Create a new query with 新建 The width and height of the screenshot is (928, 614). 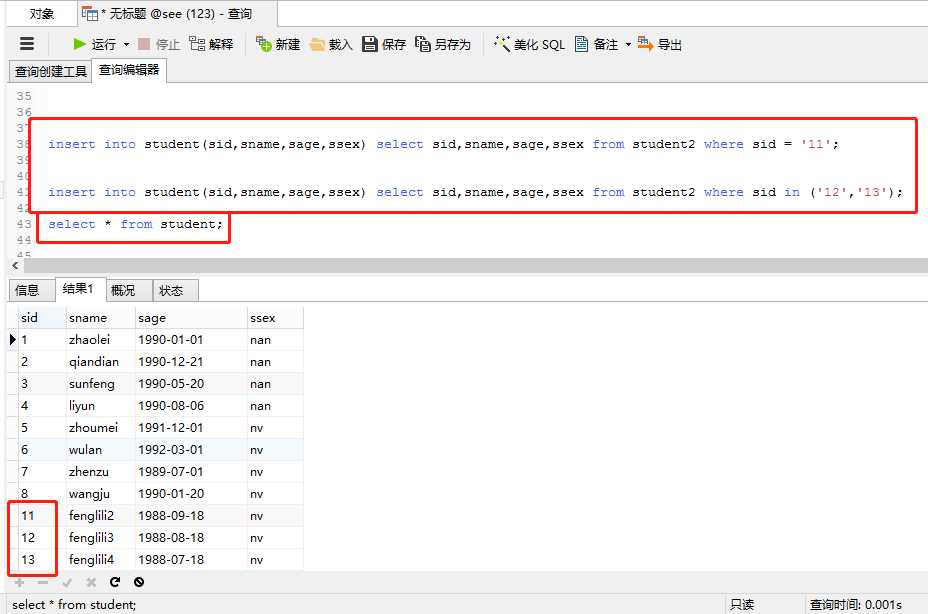278,44
